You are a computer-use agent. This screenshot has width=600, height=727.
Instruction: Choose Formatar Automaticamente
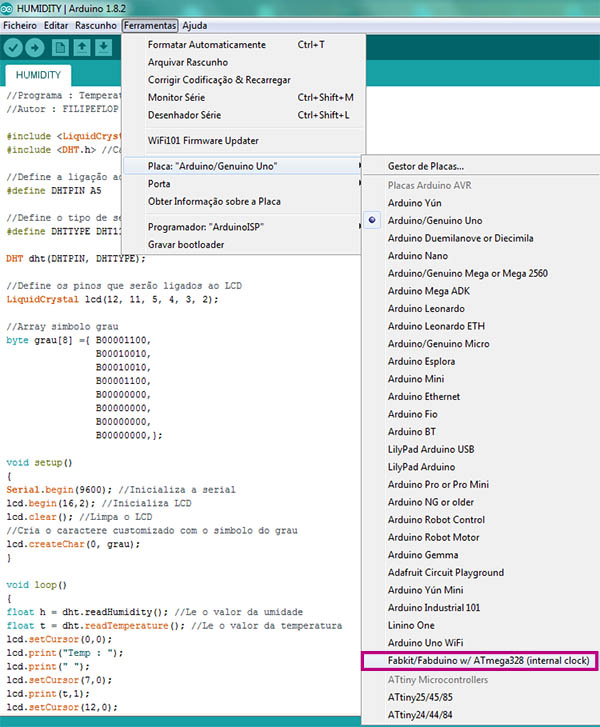[242, 45]
